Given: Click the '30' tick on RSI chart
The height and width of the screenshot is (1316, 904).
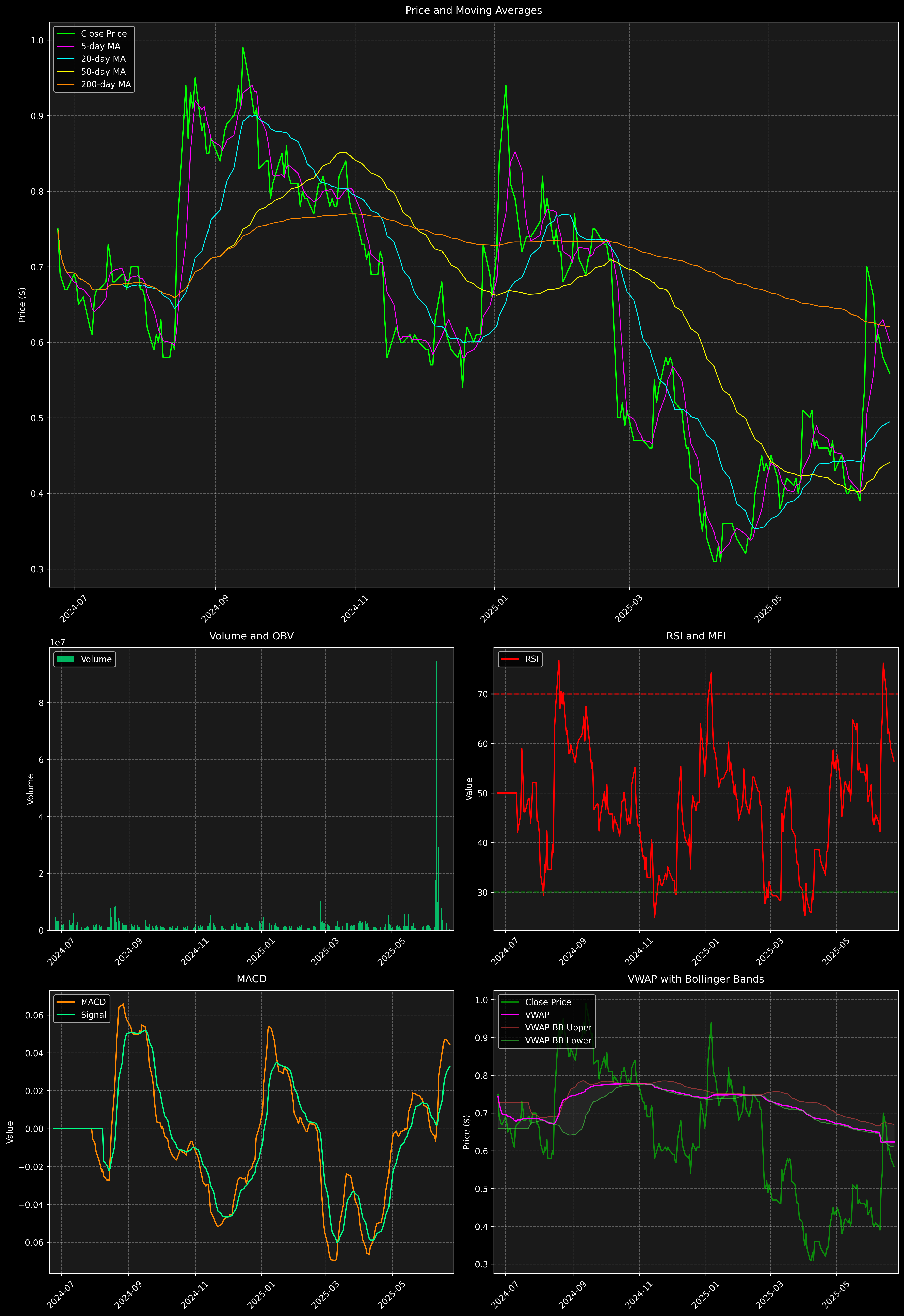Looking at the screenshot, I should tap(483, 893).
